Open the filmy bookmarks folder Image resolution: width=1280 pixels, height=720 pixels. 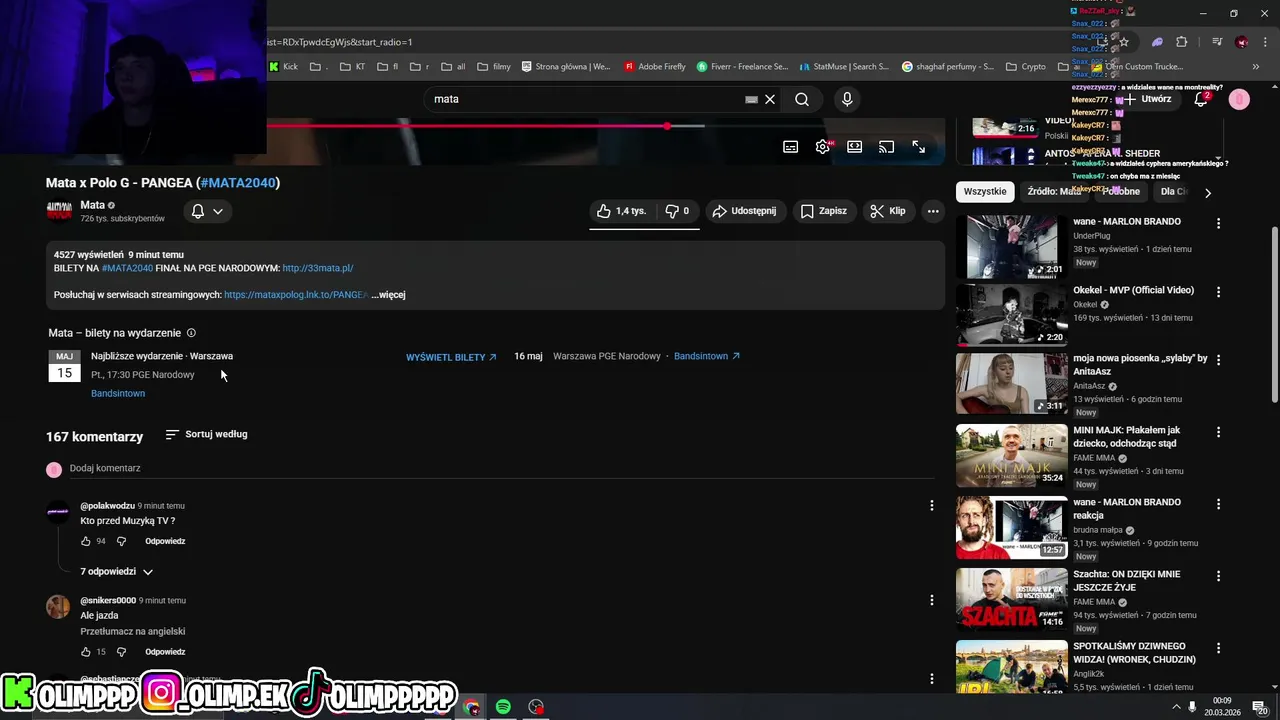click(x=494, y=67)
